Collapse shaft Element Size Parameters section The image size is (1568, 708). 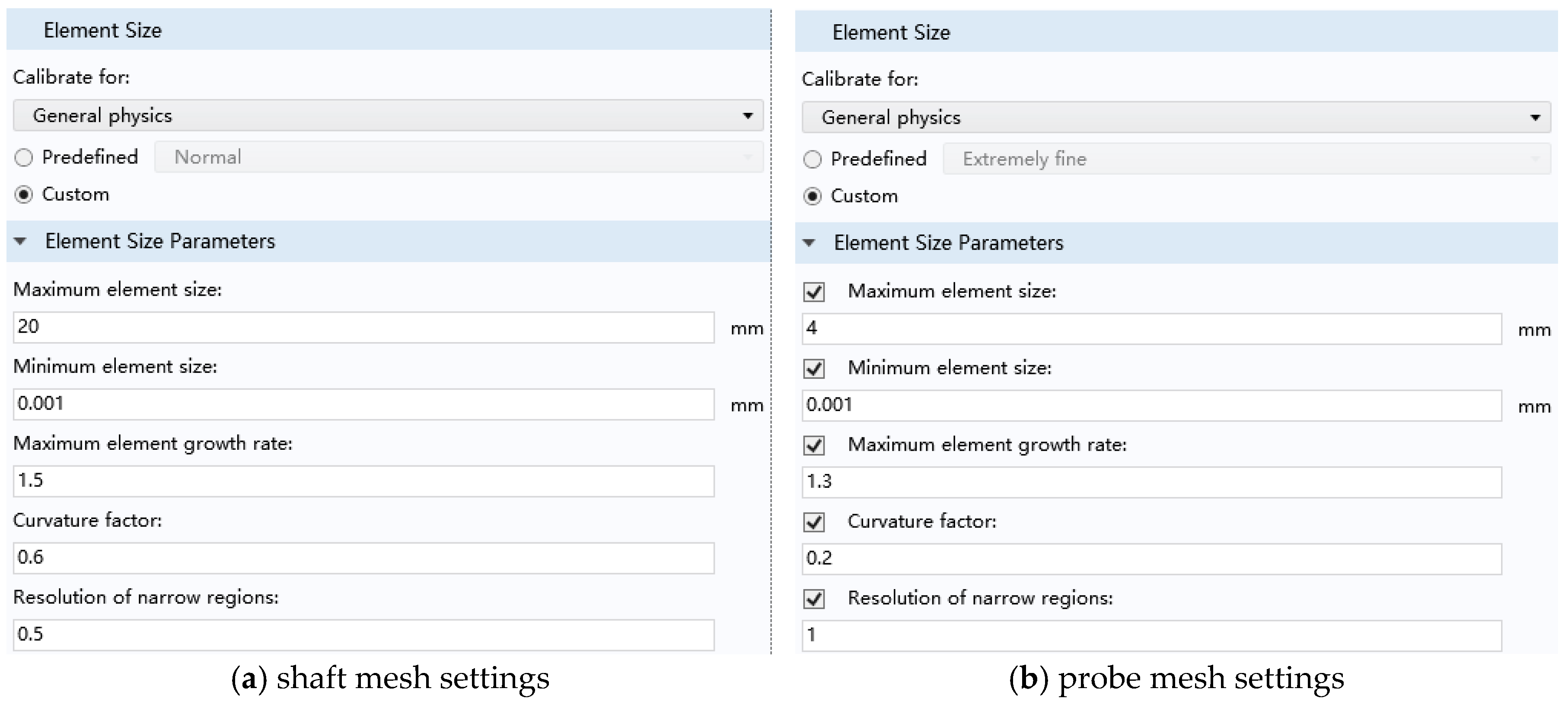[20, 241]
